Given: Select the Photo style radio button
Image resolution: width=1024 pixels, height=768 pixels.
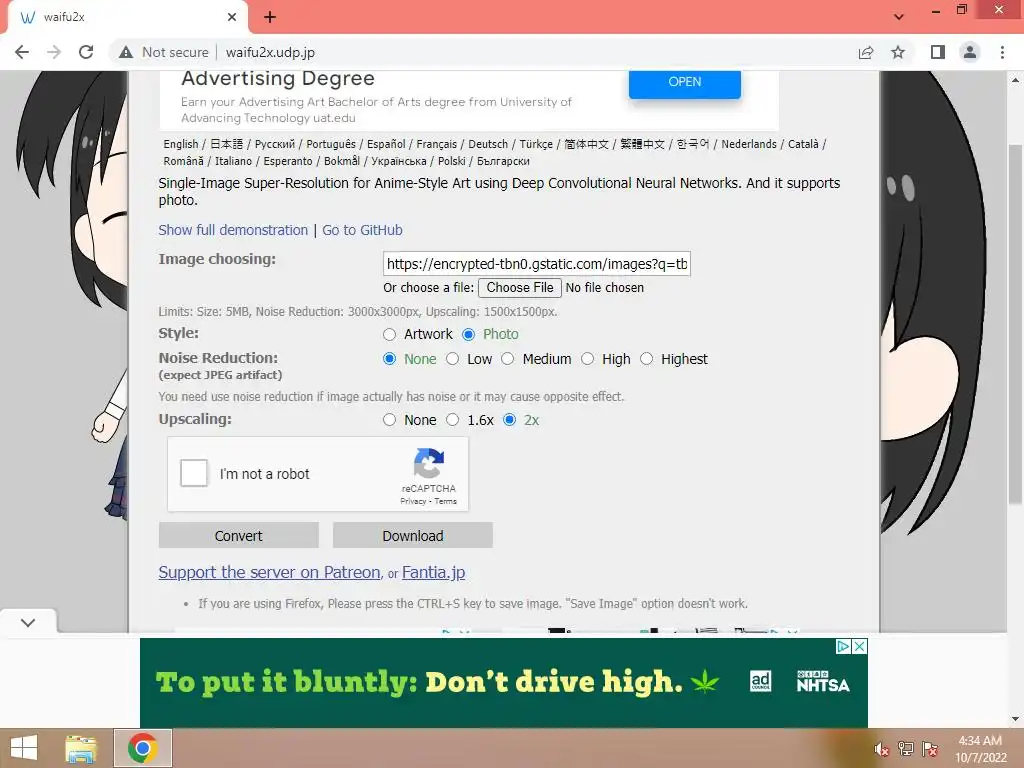Looking at the screenshot, I should (x=468, y=334).
